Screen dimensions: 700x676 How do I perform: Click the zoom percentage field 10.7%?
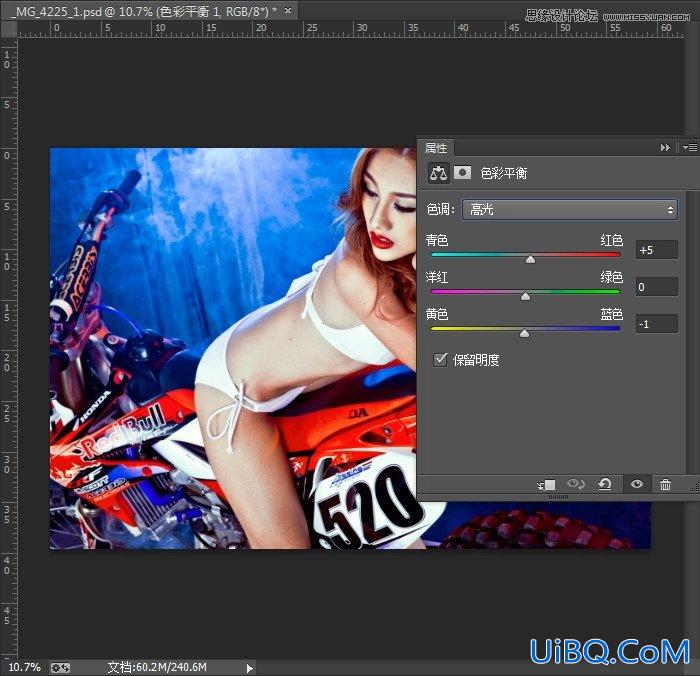(24, 668)
